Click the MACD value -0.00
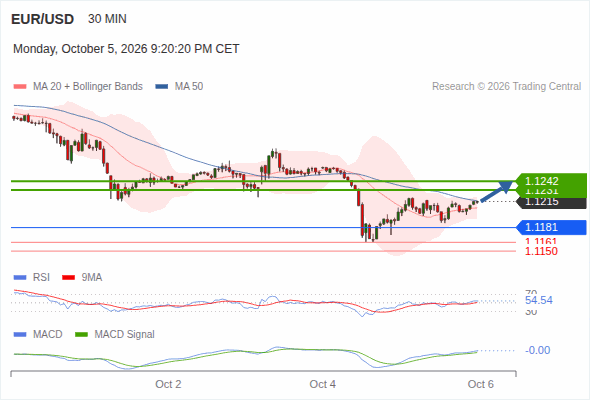Viewport: 590px width, 400px height. 538,350
